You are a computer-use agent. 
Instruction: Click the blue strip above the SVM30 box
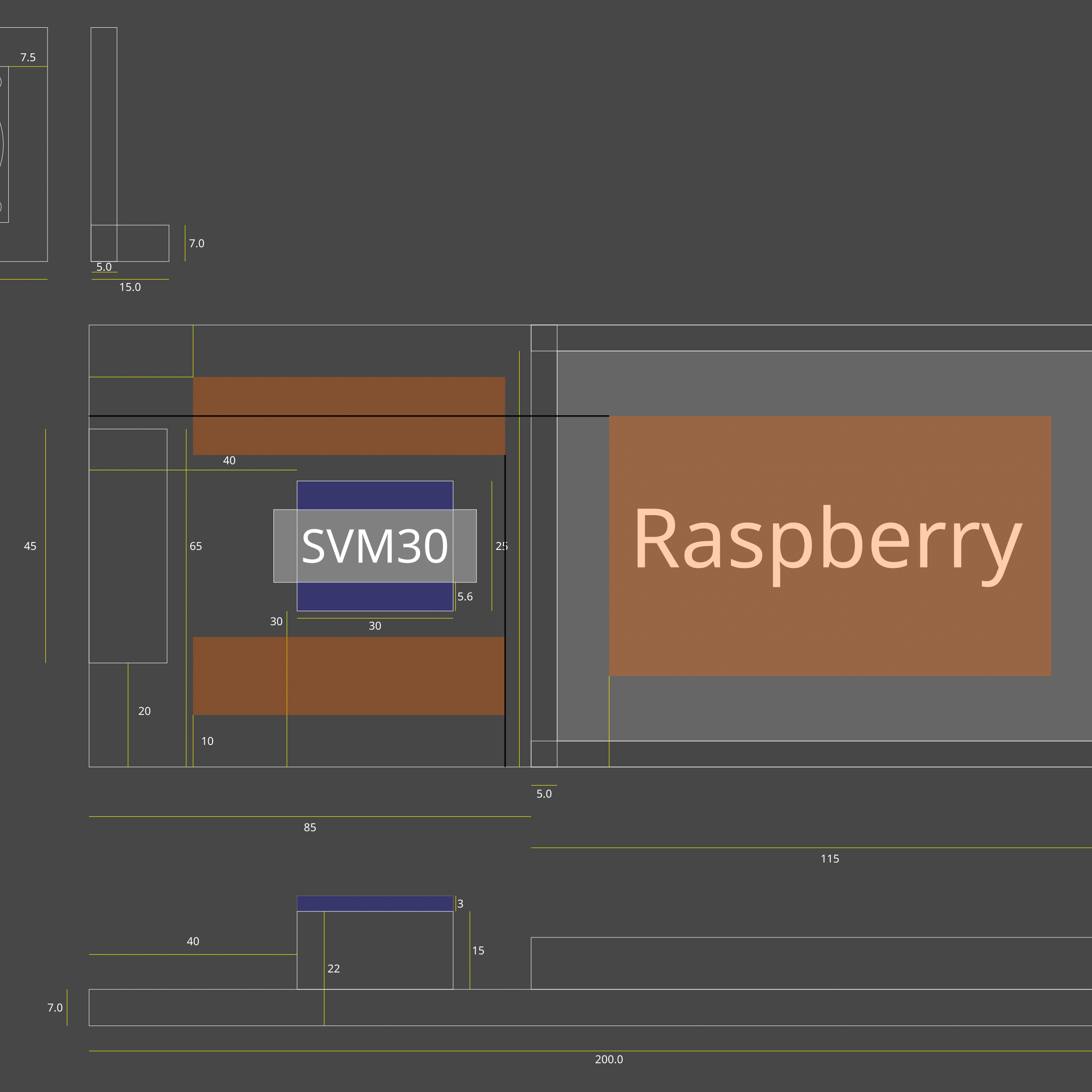tap(375, 495)
